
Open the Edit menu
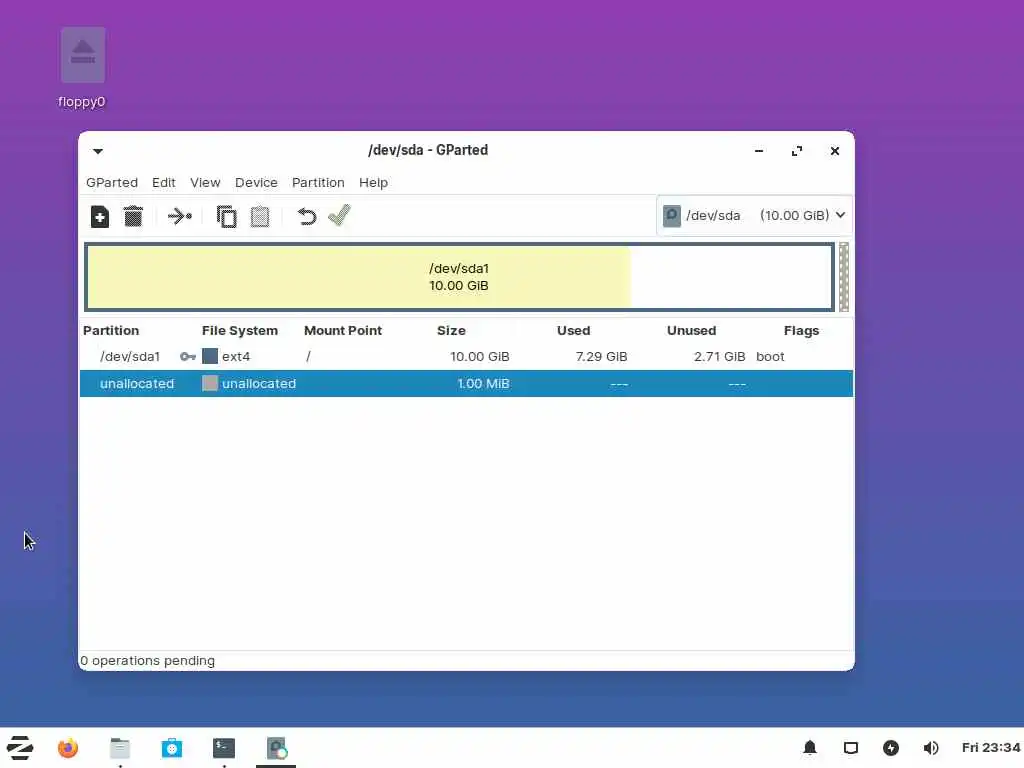tap(163, 182)
